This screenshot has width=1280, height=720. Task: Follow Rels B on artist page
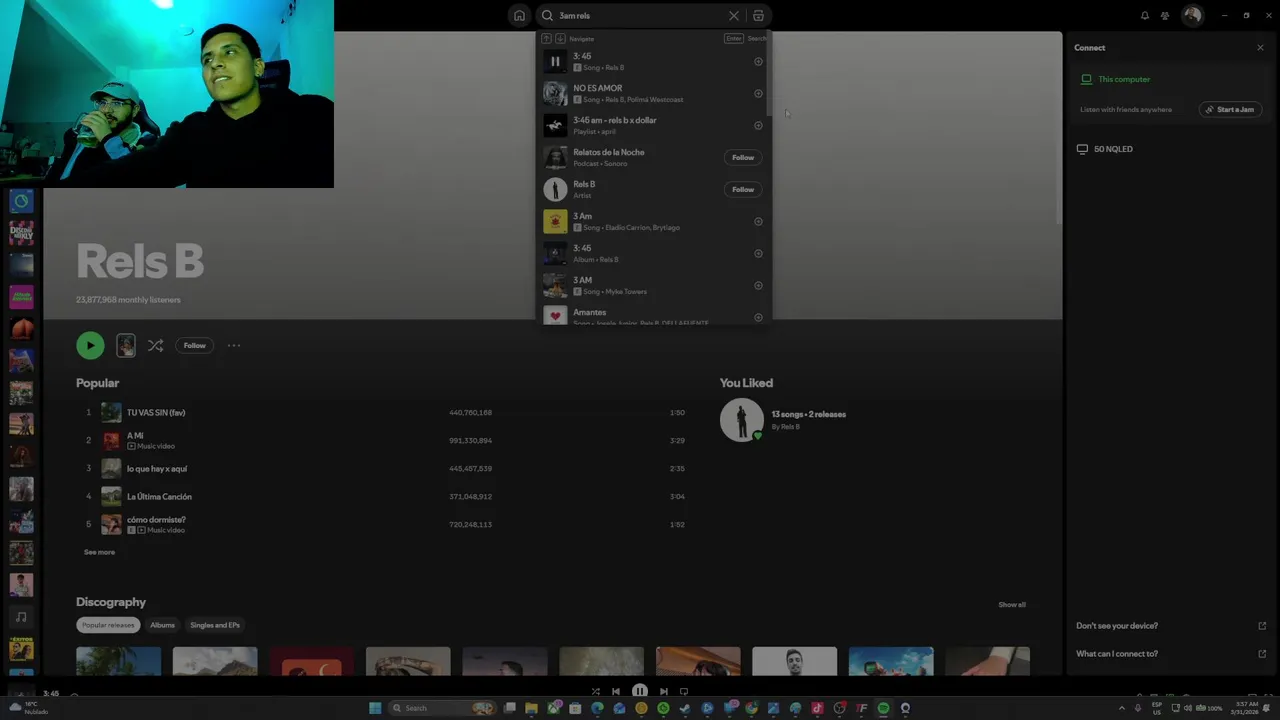[194, 345]
